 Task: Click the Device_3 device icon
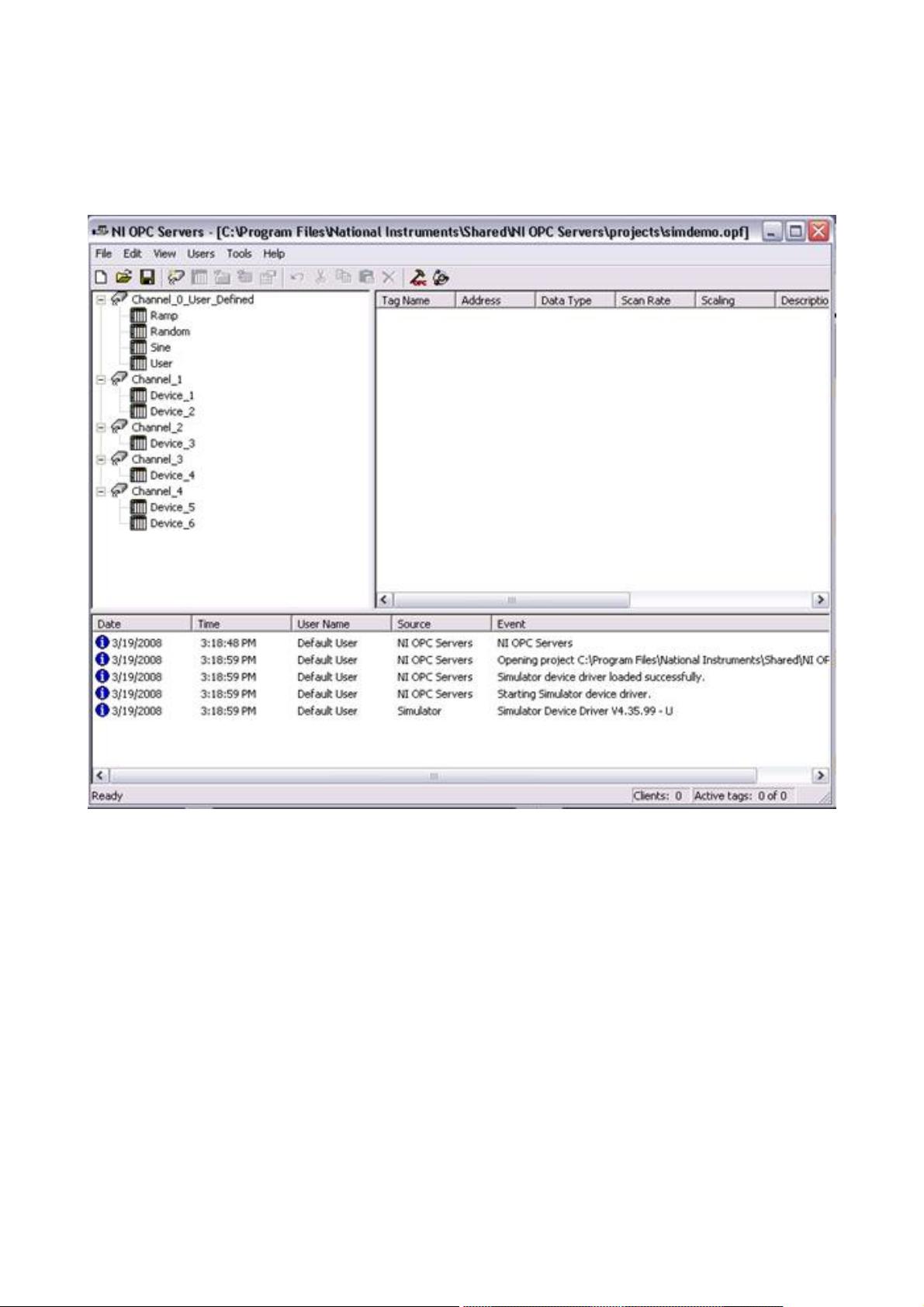click(138, 444)
